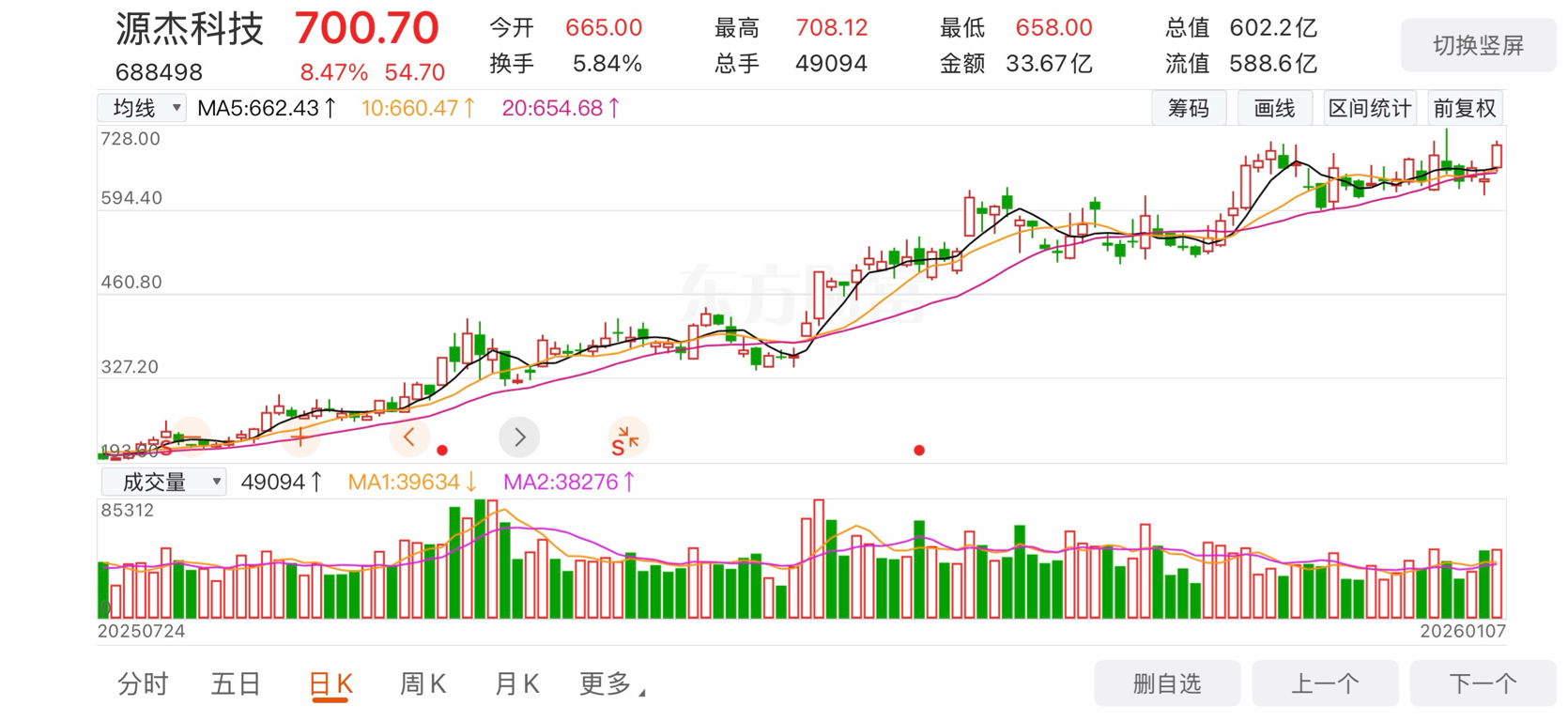Go to previous stock with 上一个

[1325, 683]
